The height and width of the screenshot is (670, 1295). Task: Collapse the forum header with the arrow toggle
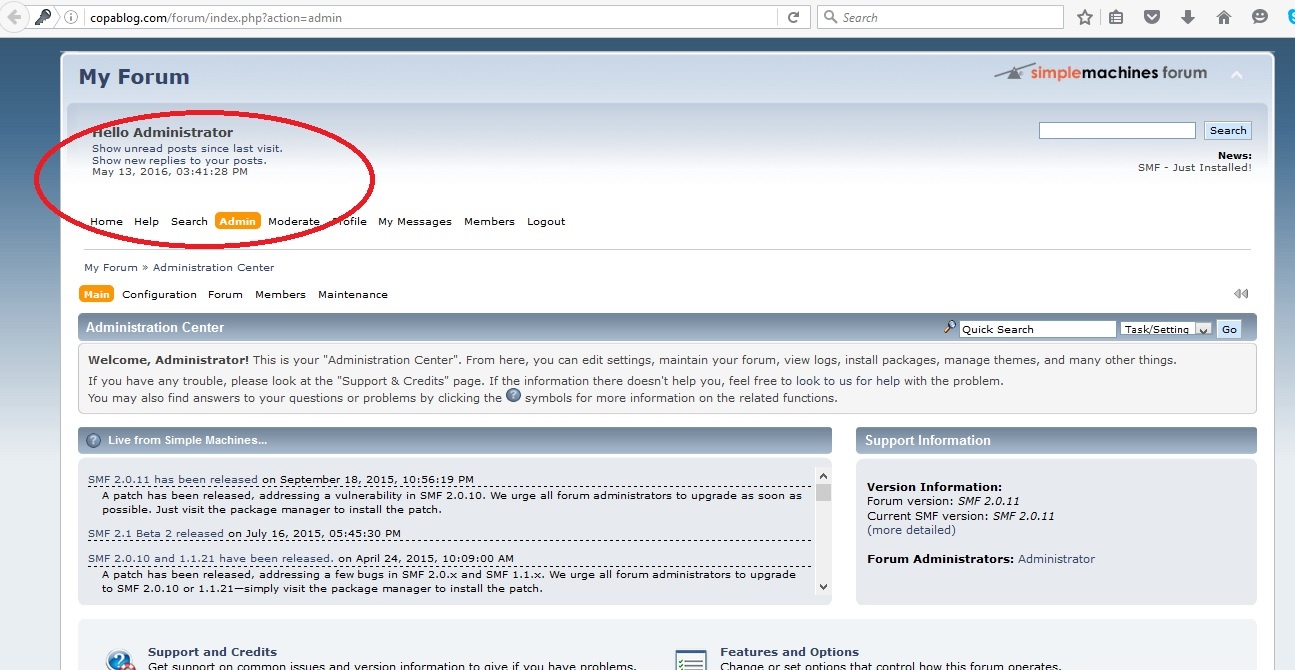pyautogui.click(x=1237, y=76)
